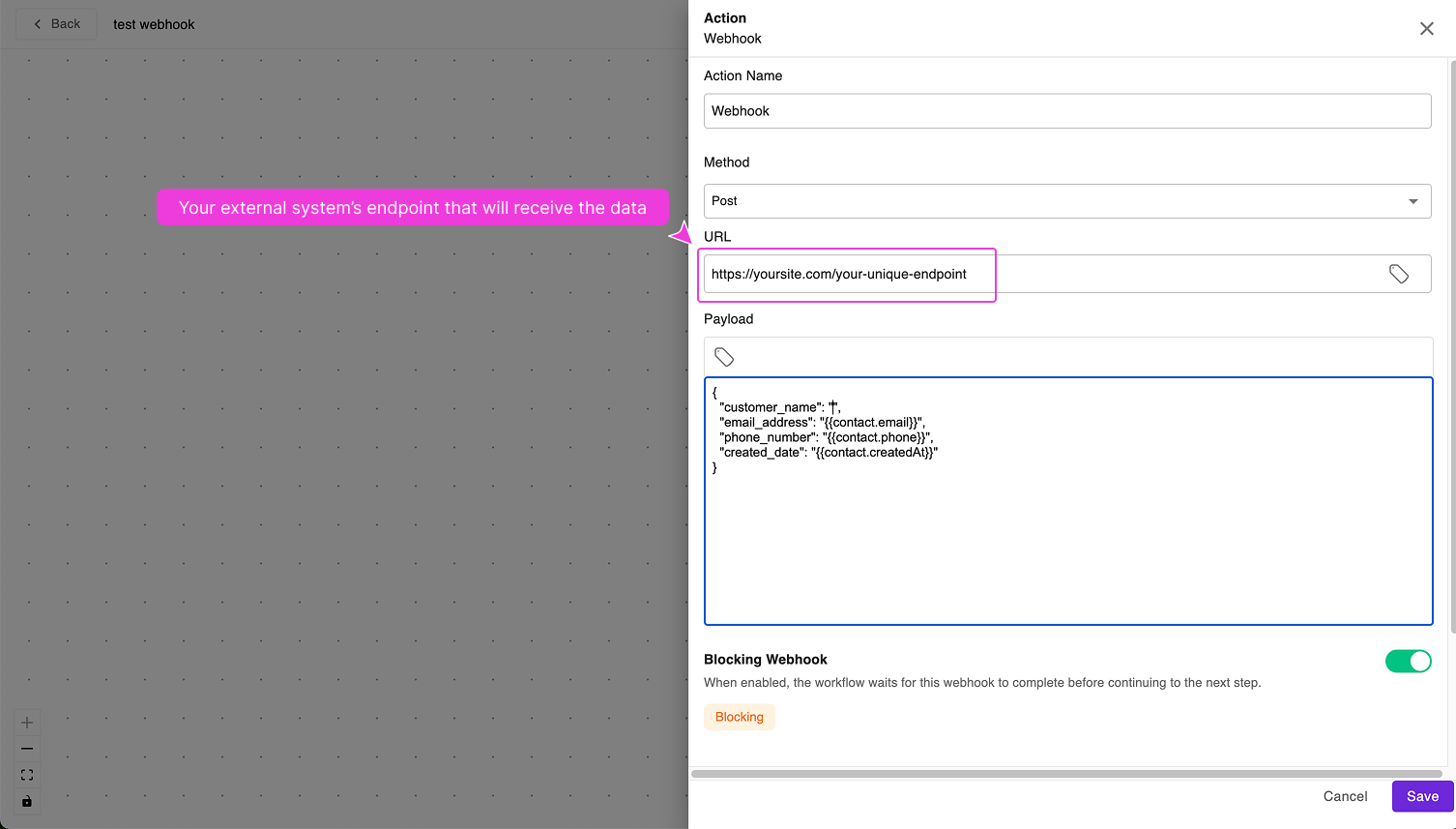Click the back chevron next to Back
Viewport: 1456px width, 829px height.
pyautogui.click(x=38, y=23)
